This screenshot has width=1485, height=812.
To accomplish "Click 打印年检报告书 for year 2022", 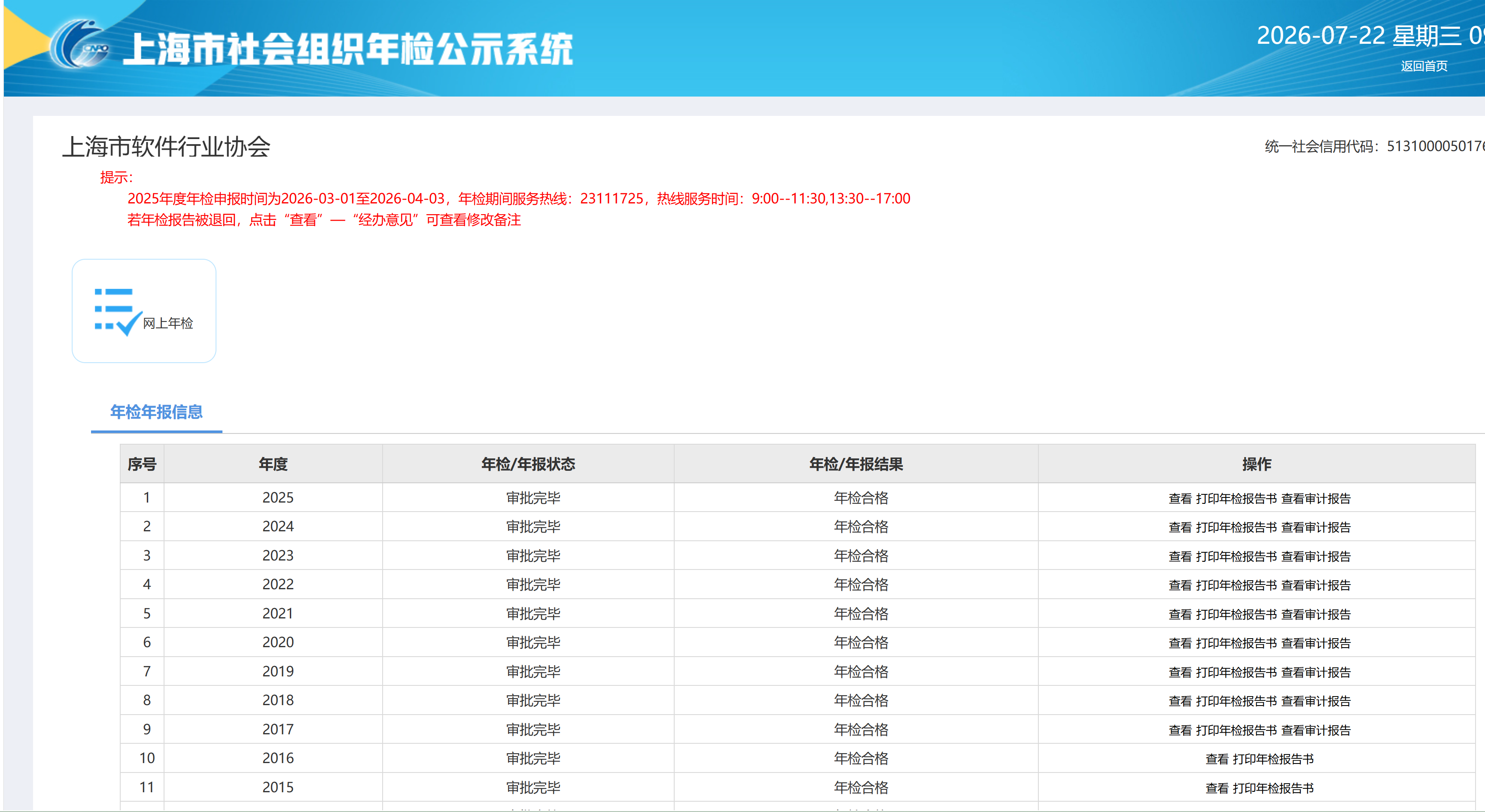I will (1236, 585).
